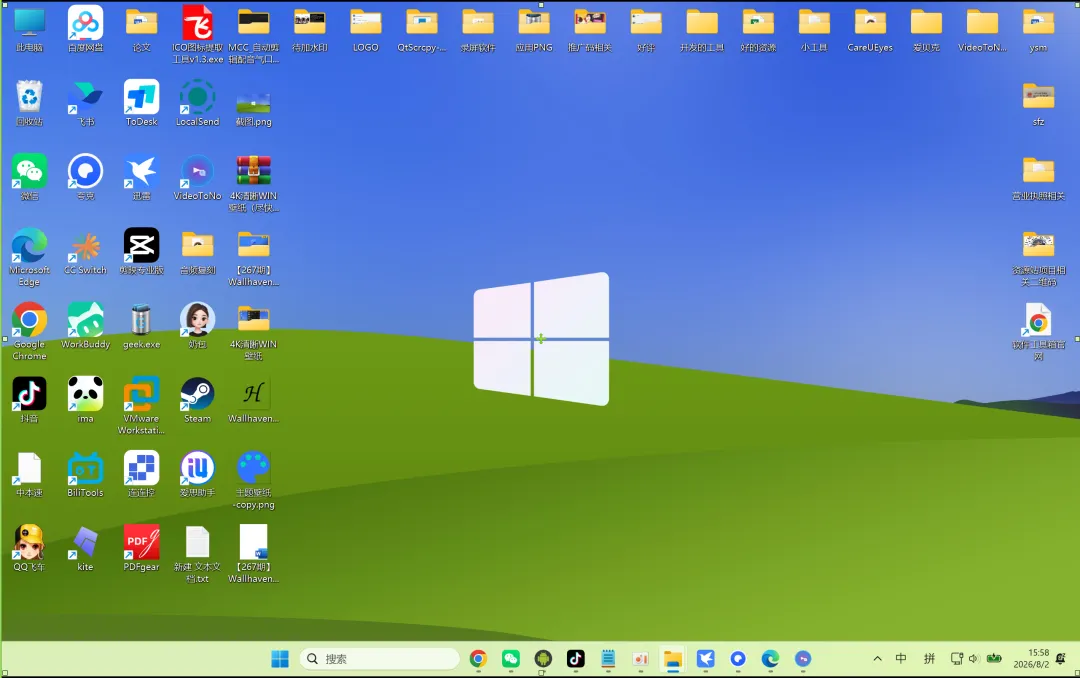Toggle the 中 input language indicator
The height and width of the screenshot is (678, 1080).
click(901, 659)
